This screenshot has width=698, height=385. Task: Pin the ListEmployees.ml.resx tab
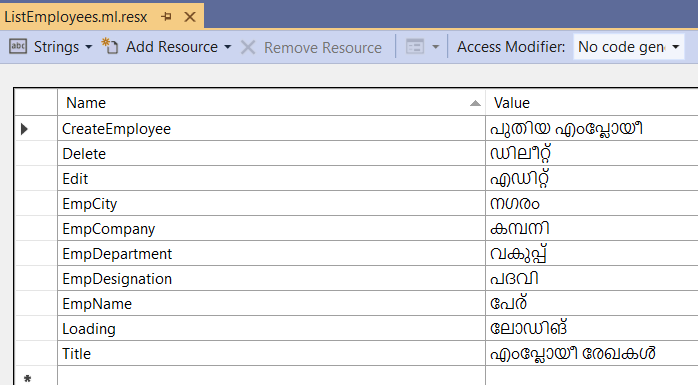(166, 17)
